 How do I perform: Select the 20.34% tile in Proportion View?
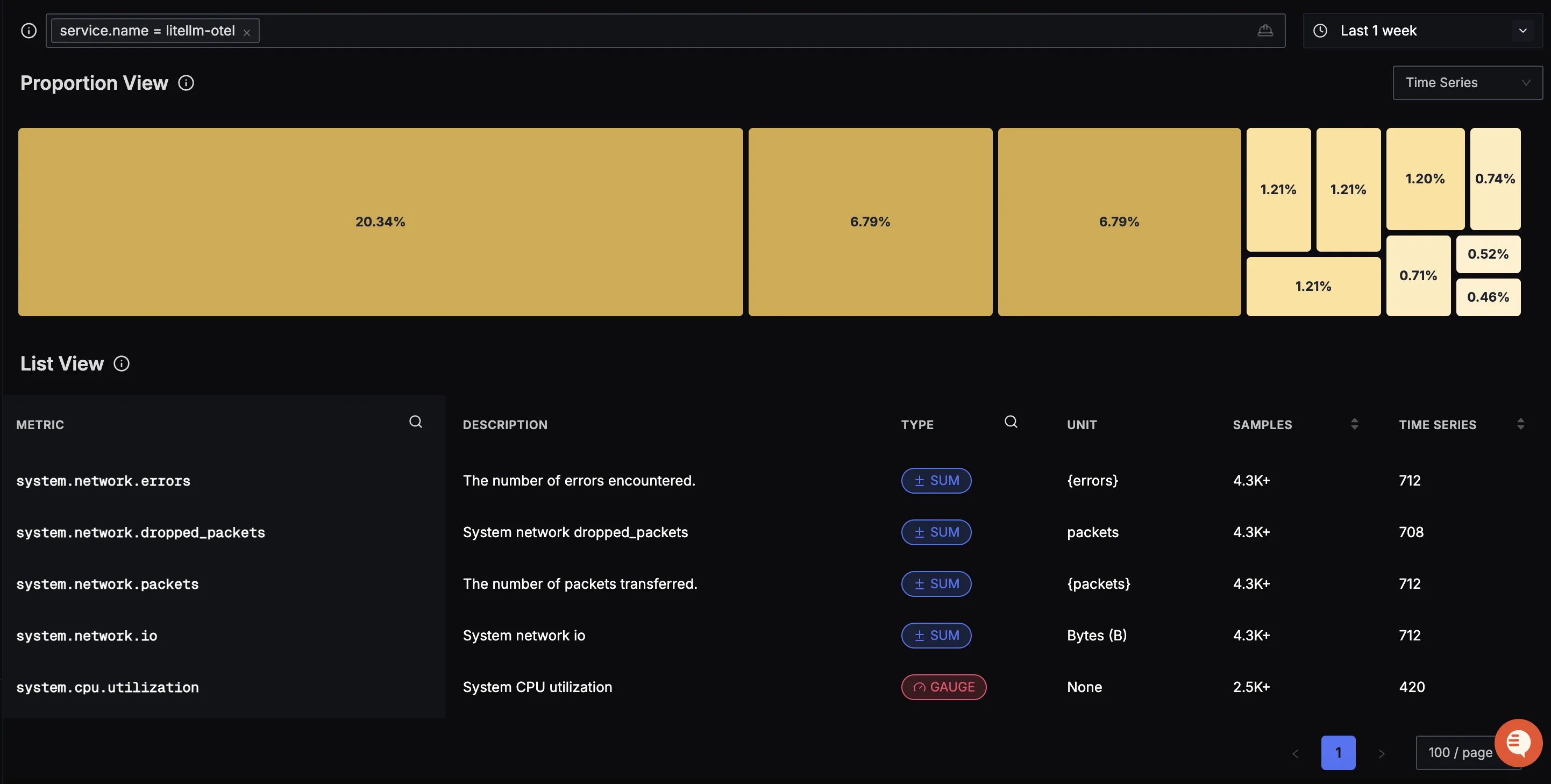pyautogui.click(x=380, y=221)
